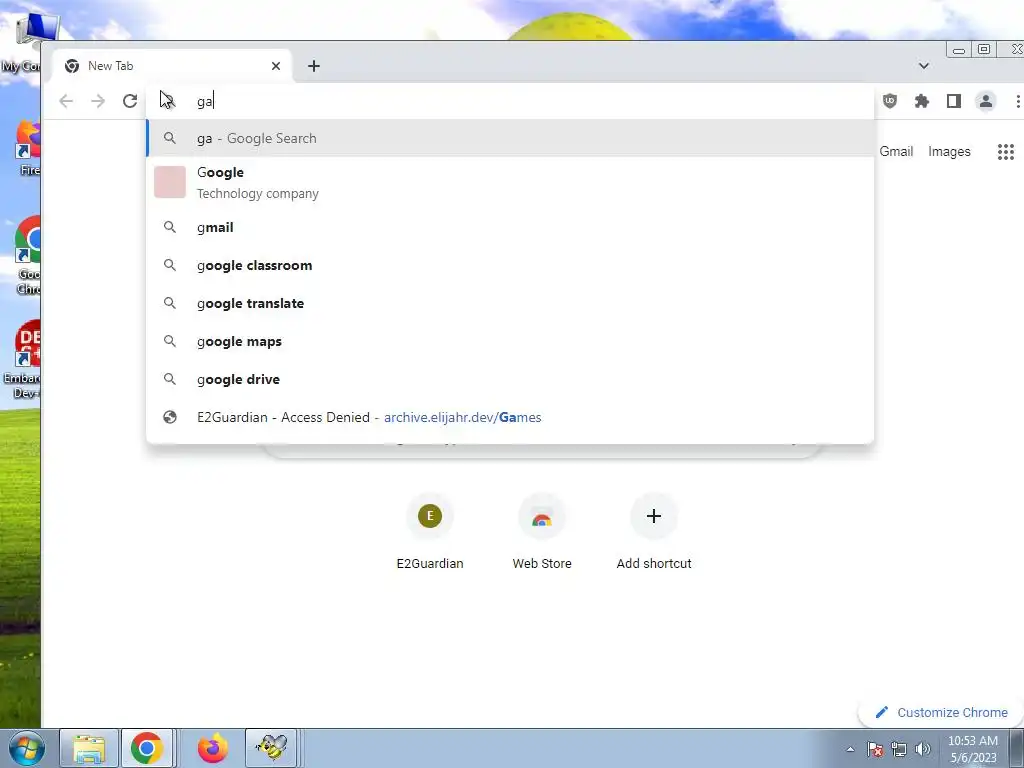Open the bee application taskbar icon
This screenshot has height=768, width=1024.
[271, 748]
